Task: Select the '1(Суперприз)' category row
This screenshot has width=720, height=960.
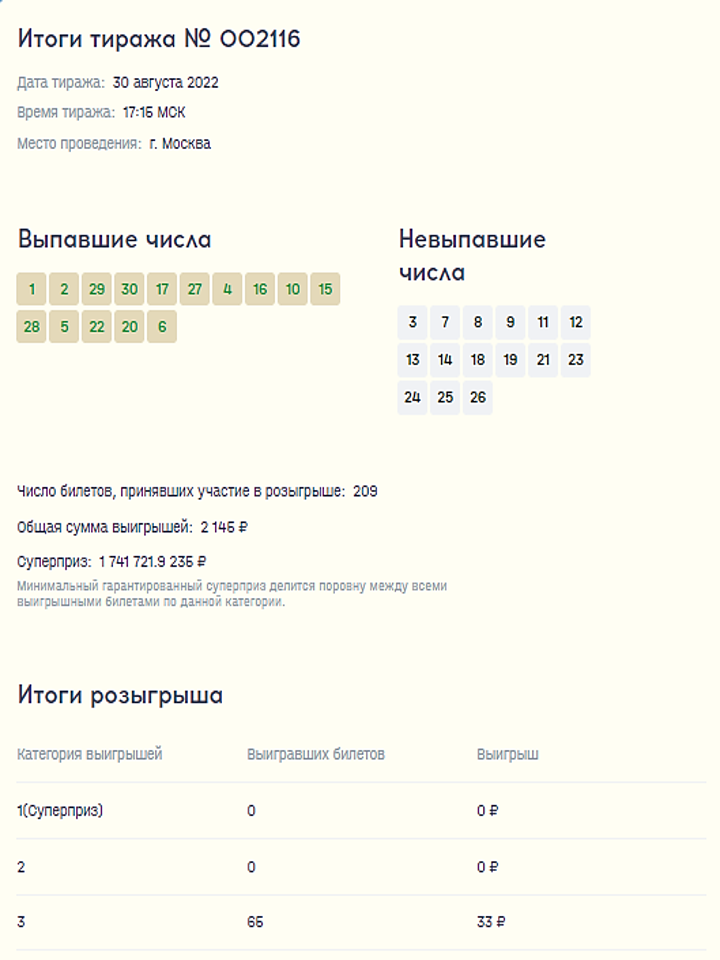Action: [60, 811]
